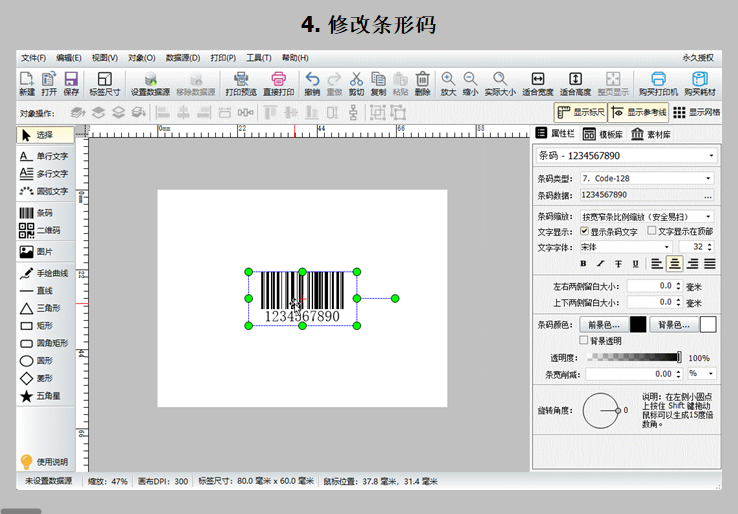Image resolution: width=738 pixels, height=514 pixels.
Task: Open the 标签尺寸 label size tool
Action: [x=104, y=84]
